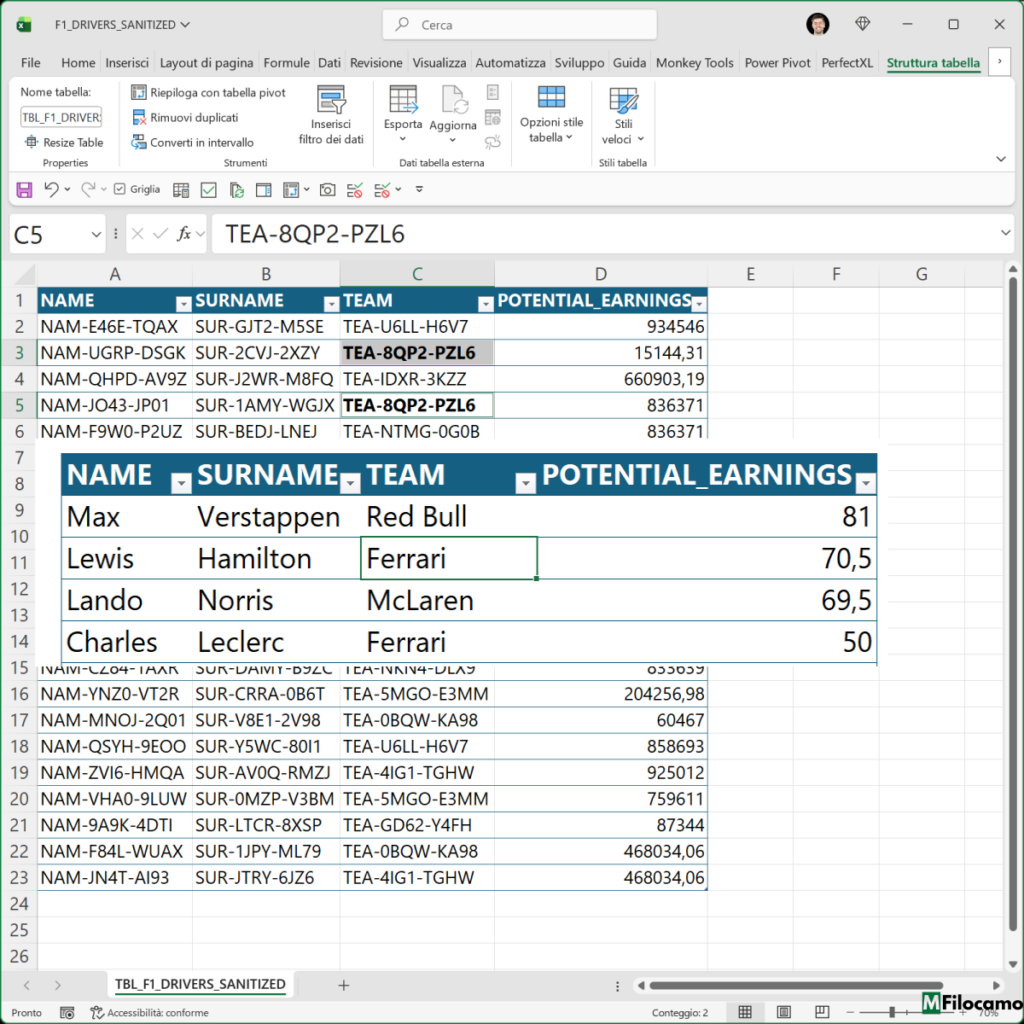
Task: Click the macro recording icon in status bar
Action: pyautogui.click(x=67, y=1013)
